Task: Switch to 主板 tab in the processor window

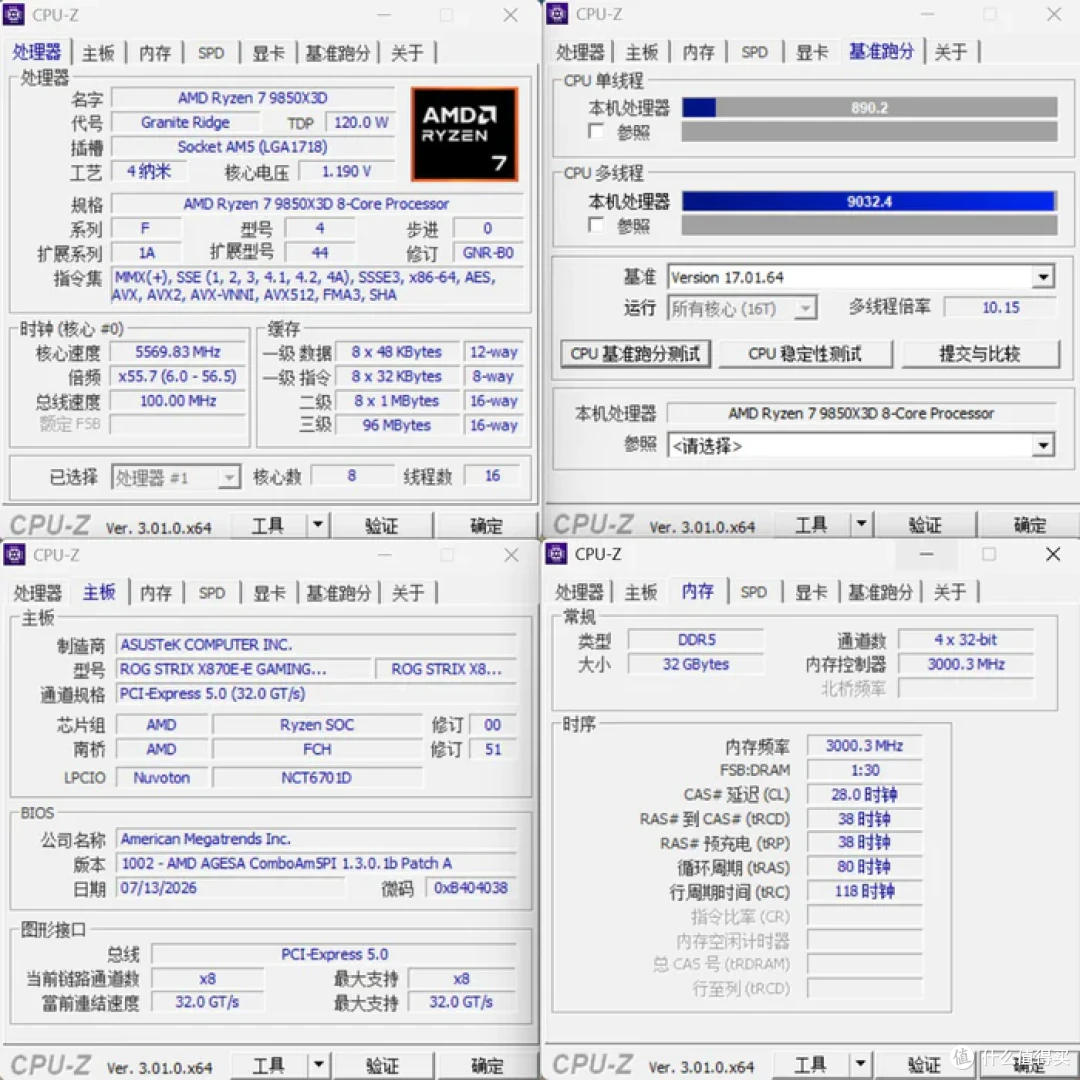Action: tap(98, 53)
